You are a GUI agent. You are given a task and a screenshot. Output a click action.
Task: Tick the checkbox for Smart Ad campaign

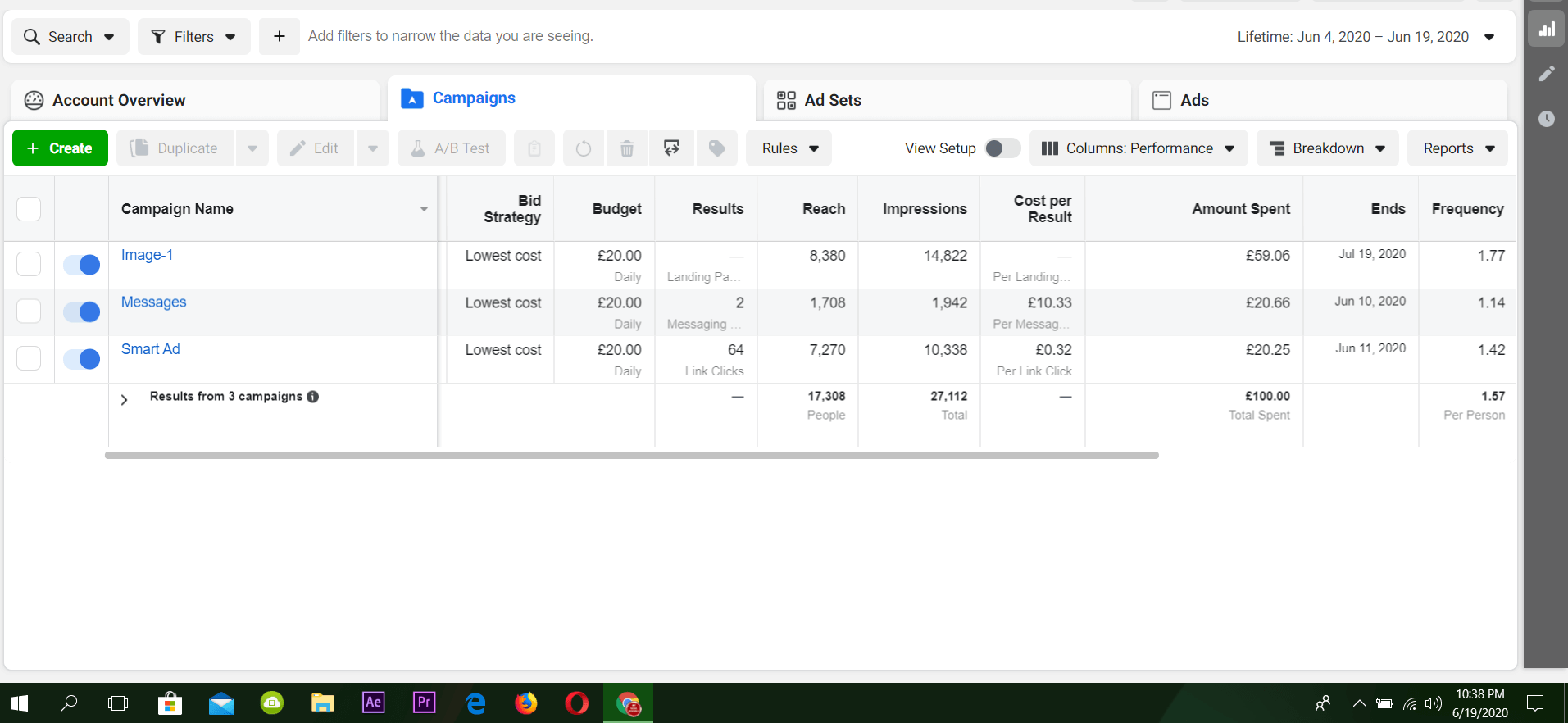(x=29, y=358)
